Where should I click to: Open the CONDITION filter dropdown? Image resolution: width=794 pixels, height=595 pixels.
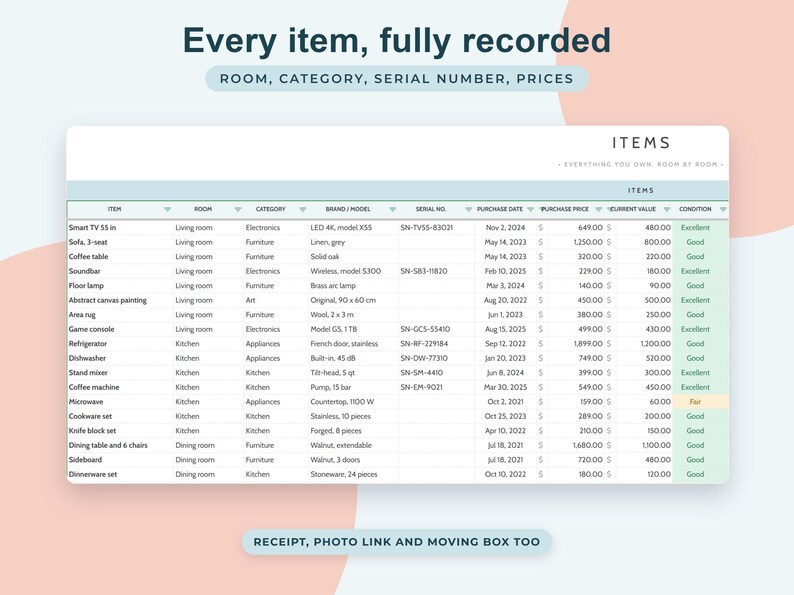click(x=723, y=210)
